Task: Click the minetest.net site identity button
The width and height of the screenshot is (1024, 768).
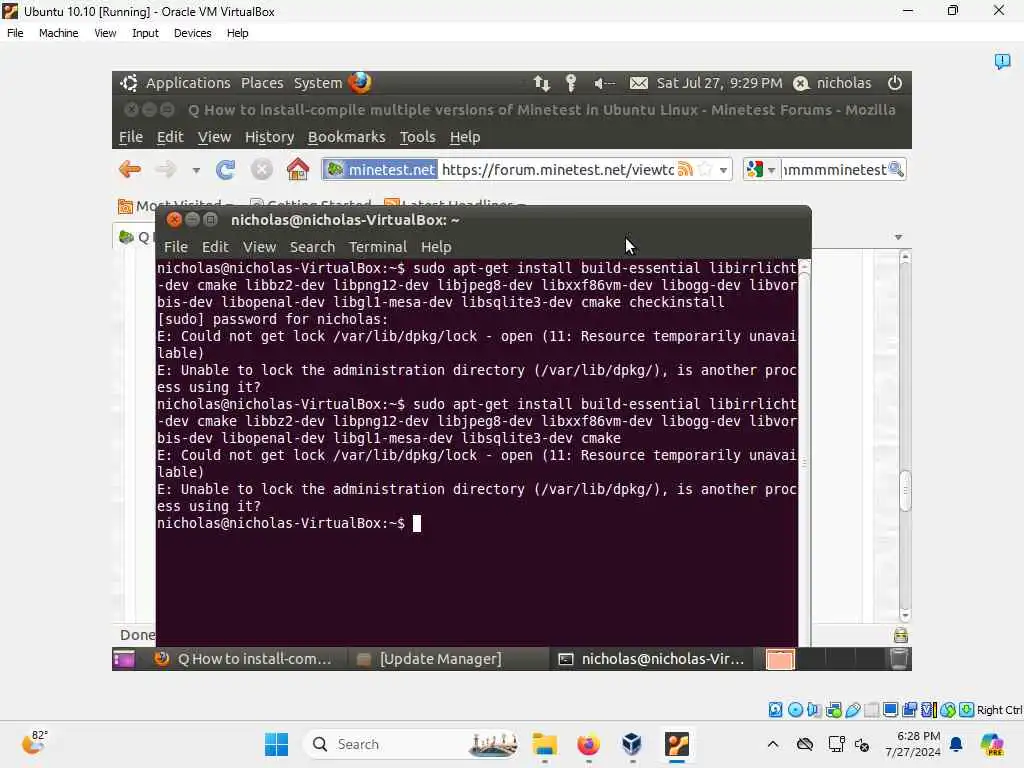Action: [x=380, y=170]
